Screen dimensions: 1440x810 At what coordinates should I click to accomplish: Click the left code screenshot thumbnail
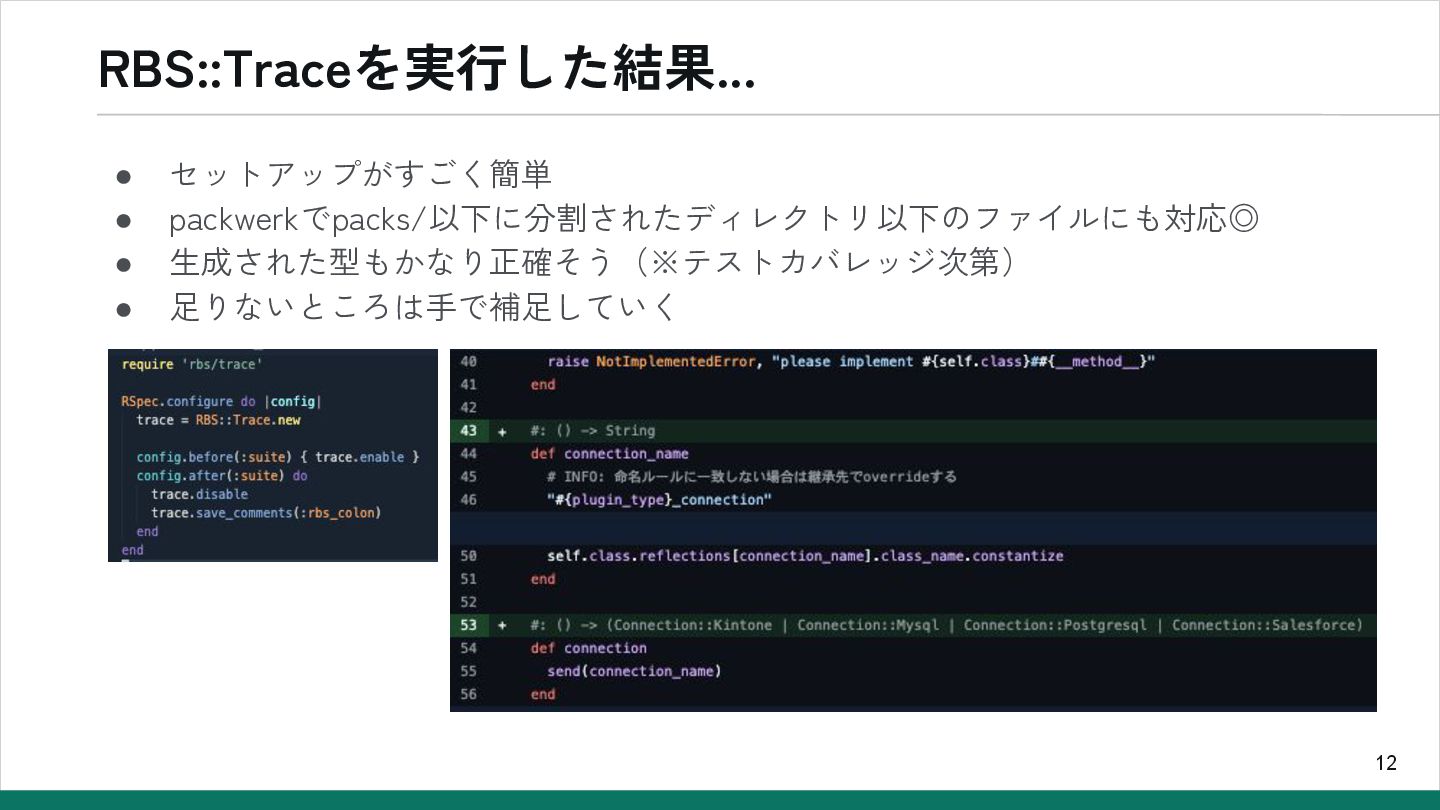point(273,455)
